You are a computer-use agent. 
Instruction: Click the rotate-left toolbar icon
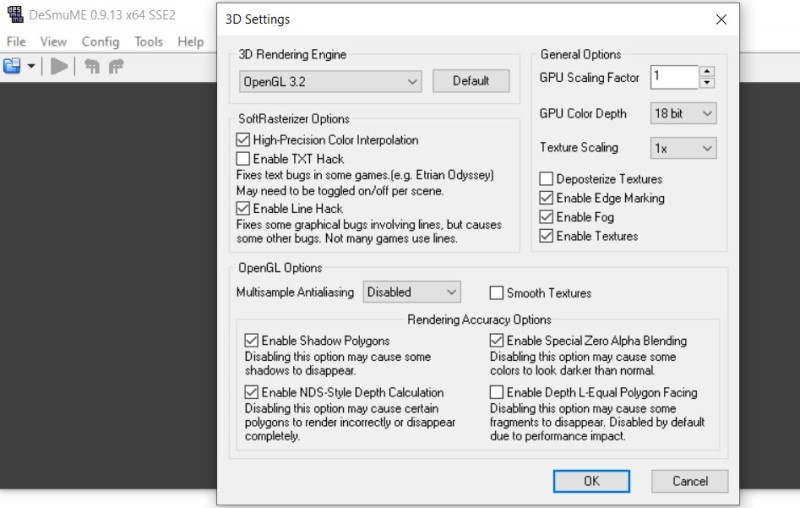click(92, 66)
